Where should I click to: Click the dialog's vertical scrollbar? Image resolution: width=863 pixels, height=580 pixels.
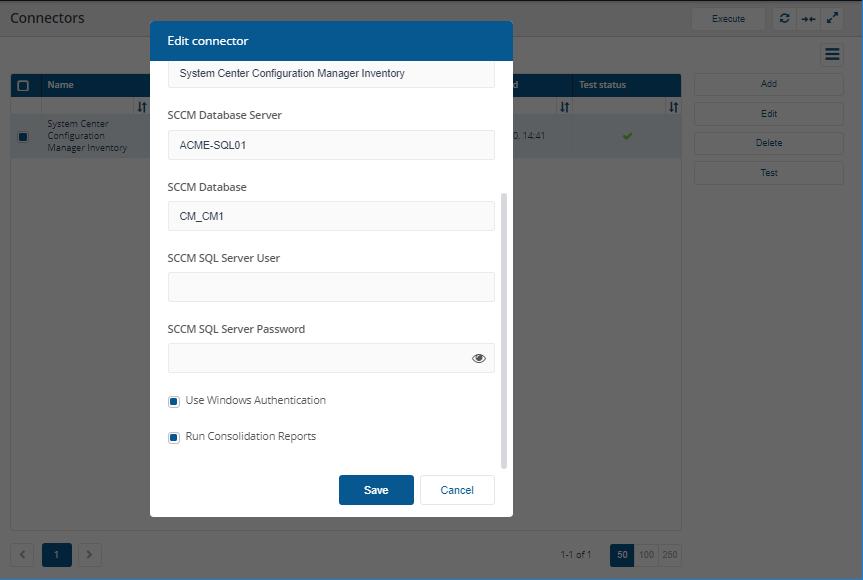pyautogui.click(x=504, y=330)
